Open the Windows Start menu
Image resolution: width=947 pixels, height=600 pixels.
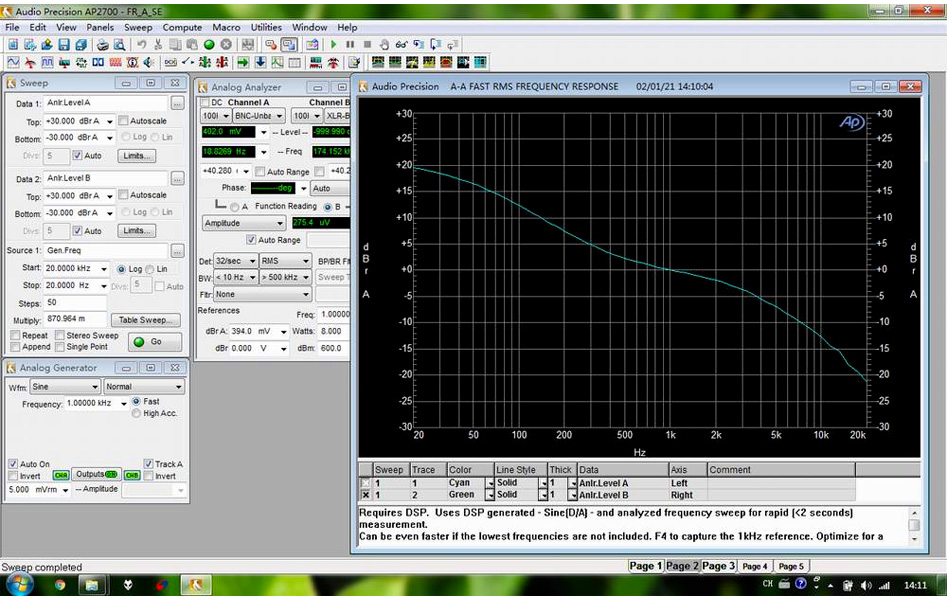pyautogui.click(x=20, y=584)
